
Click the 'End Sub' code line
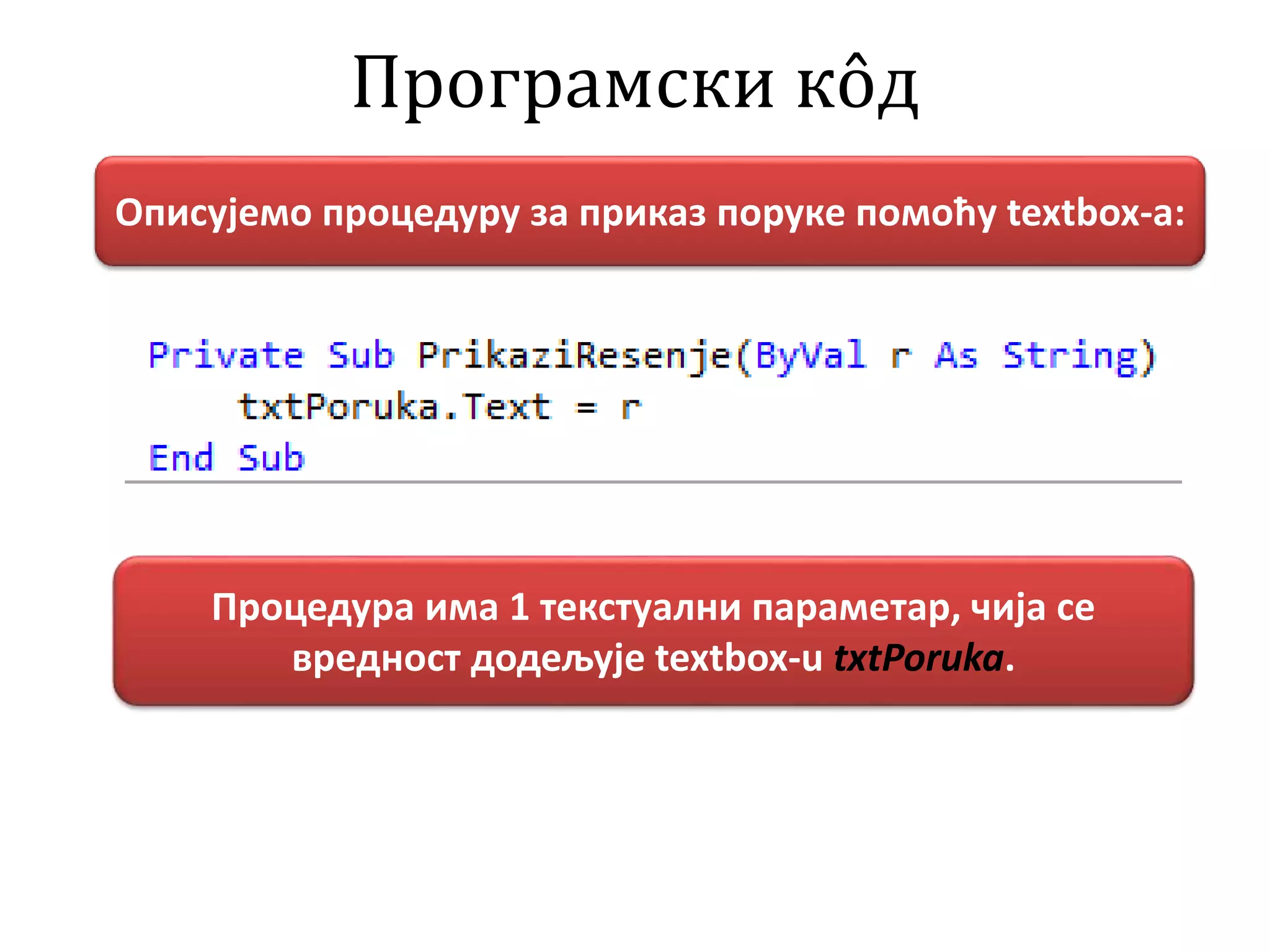227,458
